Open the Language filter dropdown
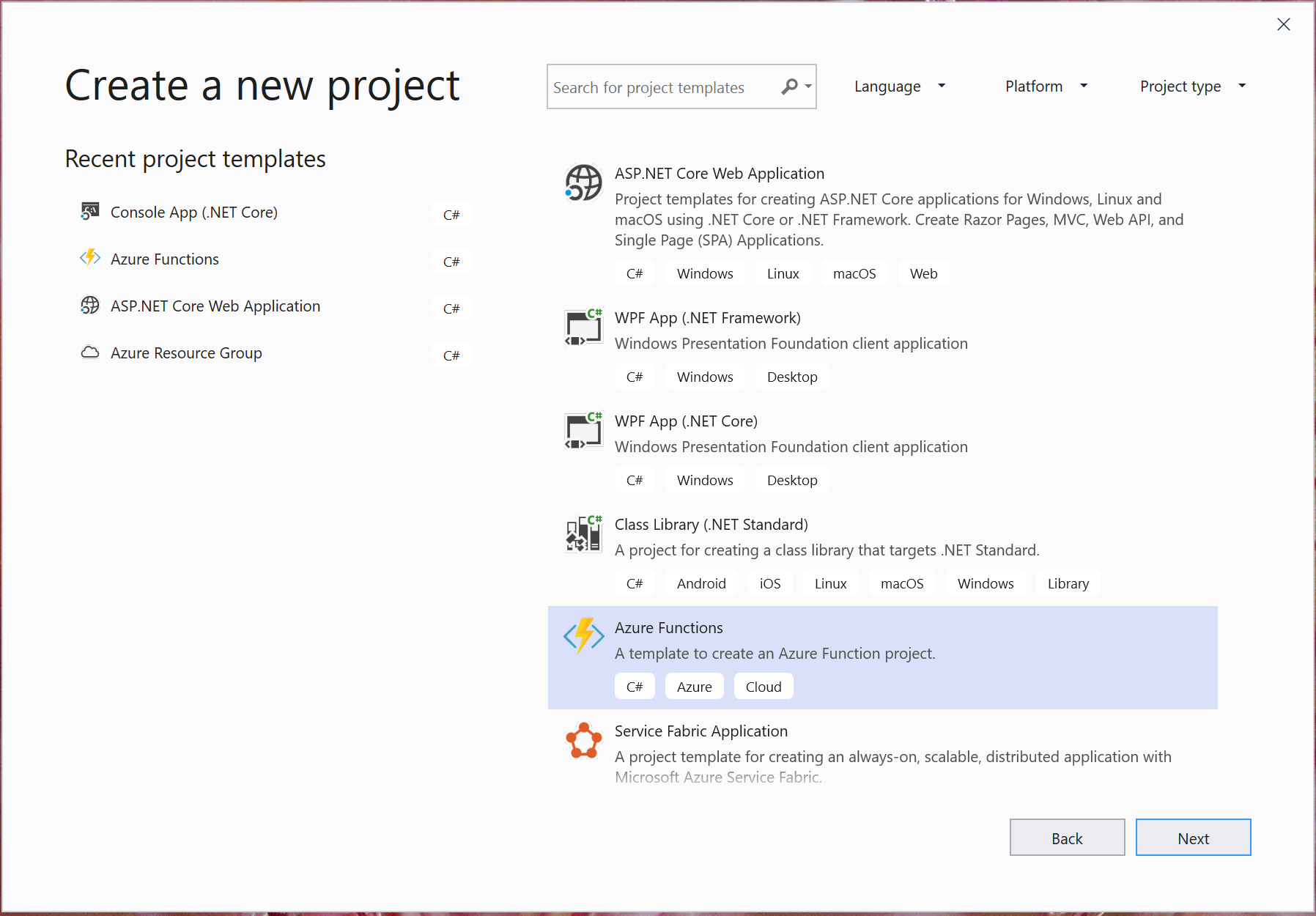Viewport: 1316px width, 916px height. point(900,86)
